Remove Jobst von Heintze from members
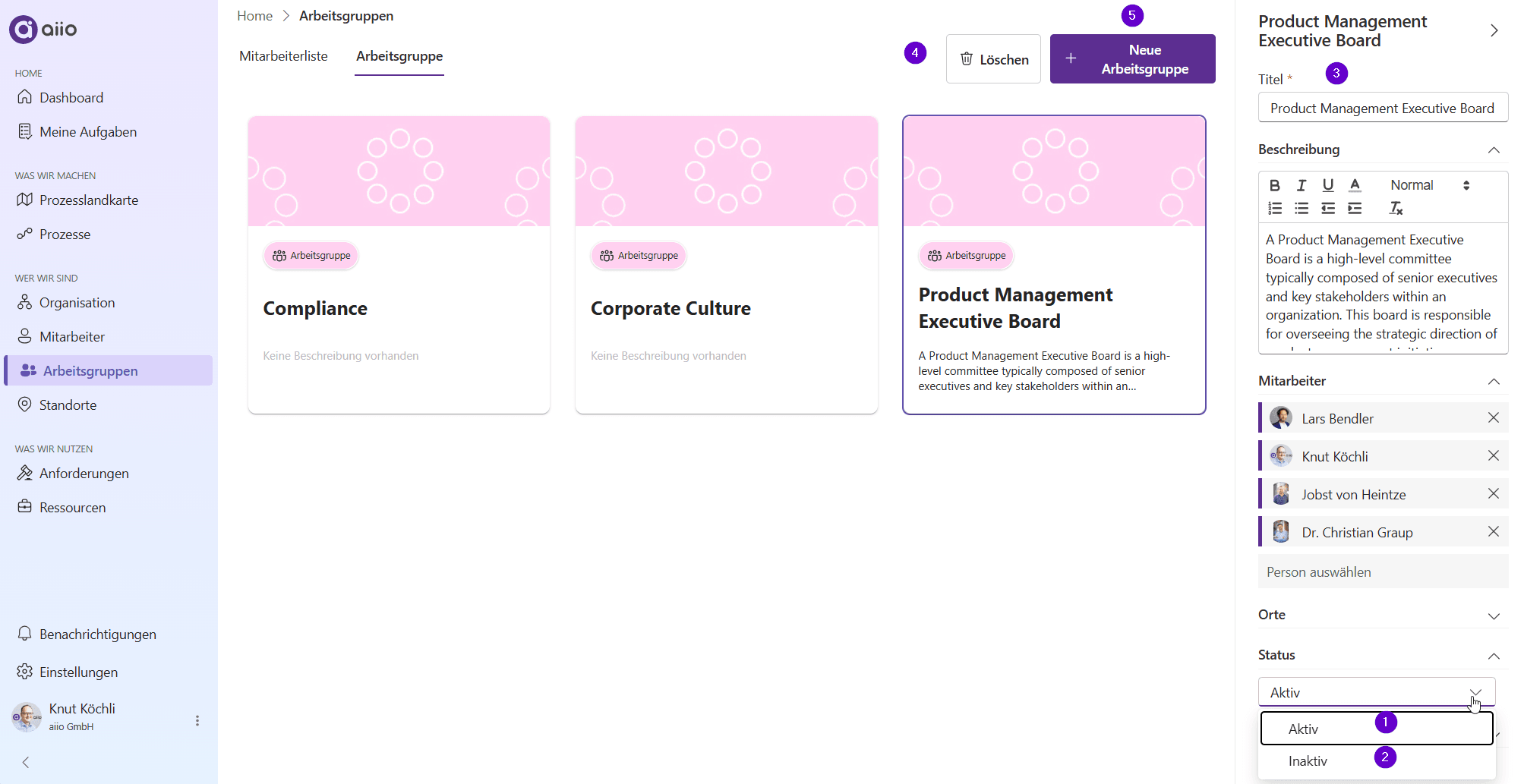This screenshot has height=784, width=1524. [x=1493, y=494]
